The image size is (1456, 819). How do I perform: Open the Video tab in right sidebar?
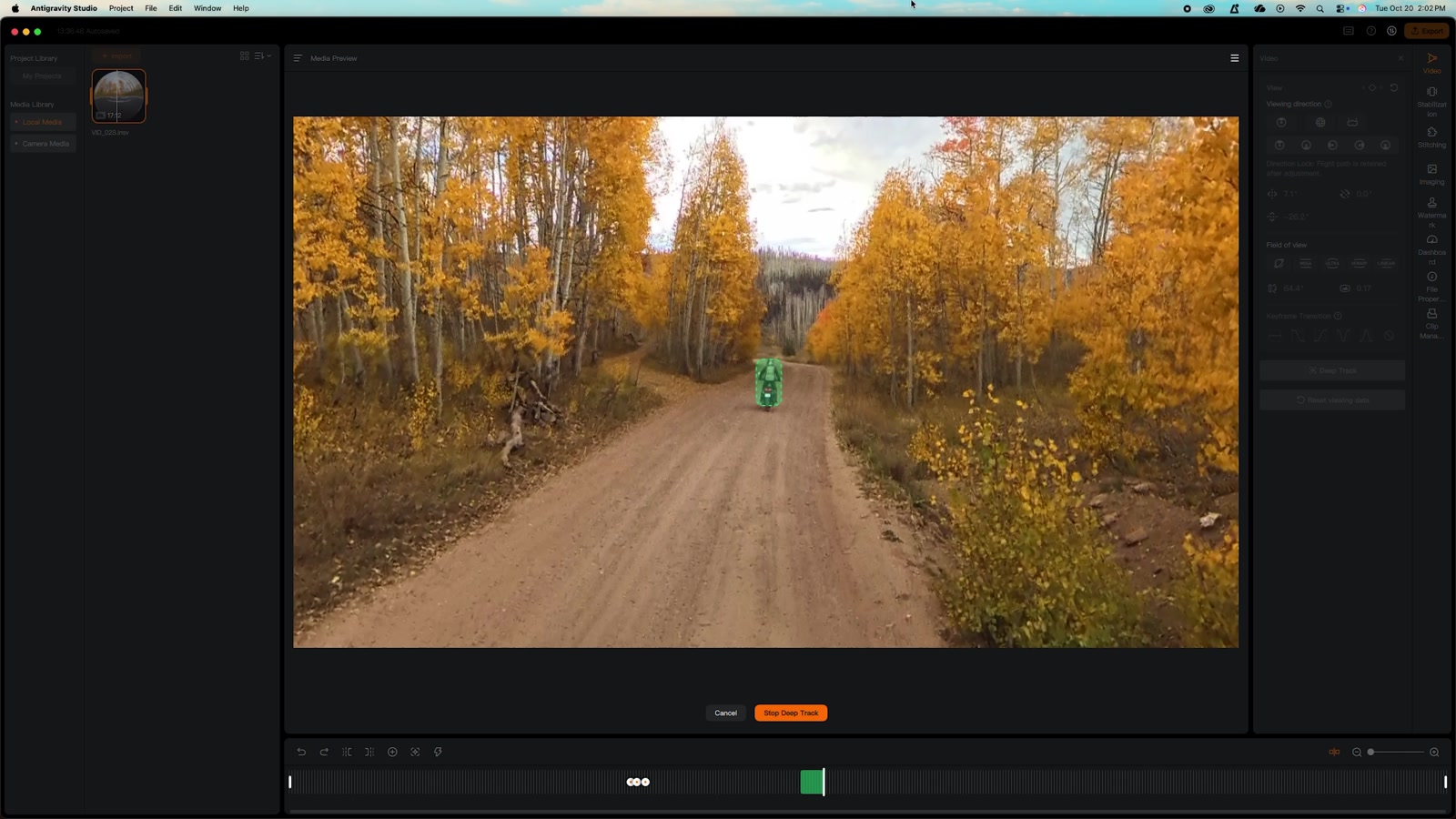(x=1431, y=63)
